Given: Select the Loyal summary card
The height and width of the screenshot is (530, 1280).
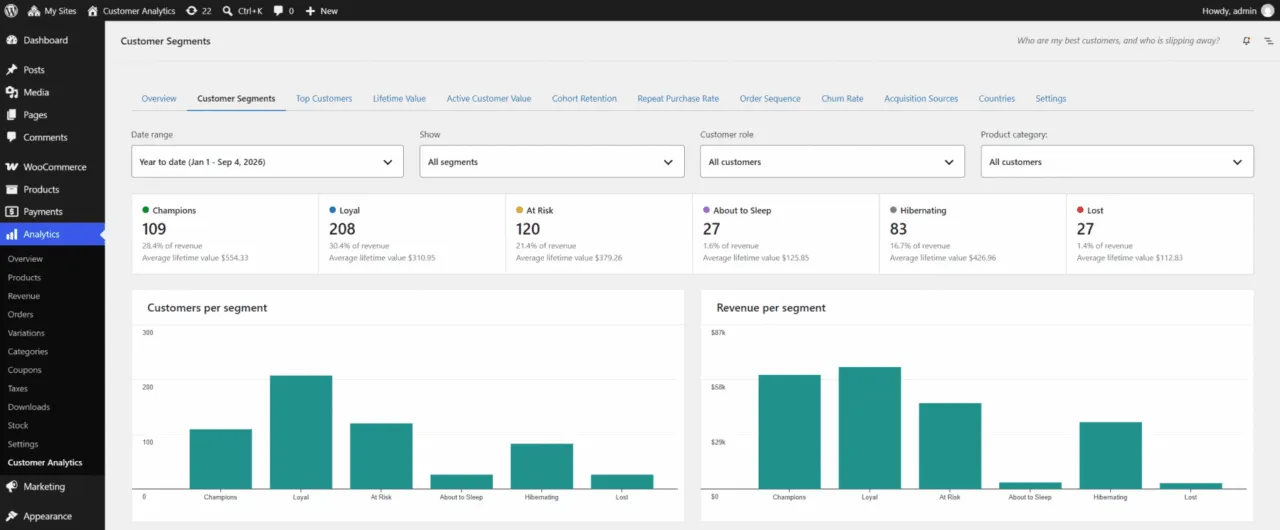Looking at the screenshot, I should pyautogui.click(x=412, y=234).
